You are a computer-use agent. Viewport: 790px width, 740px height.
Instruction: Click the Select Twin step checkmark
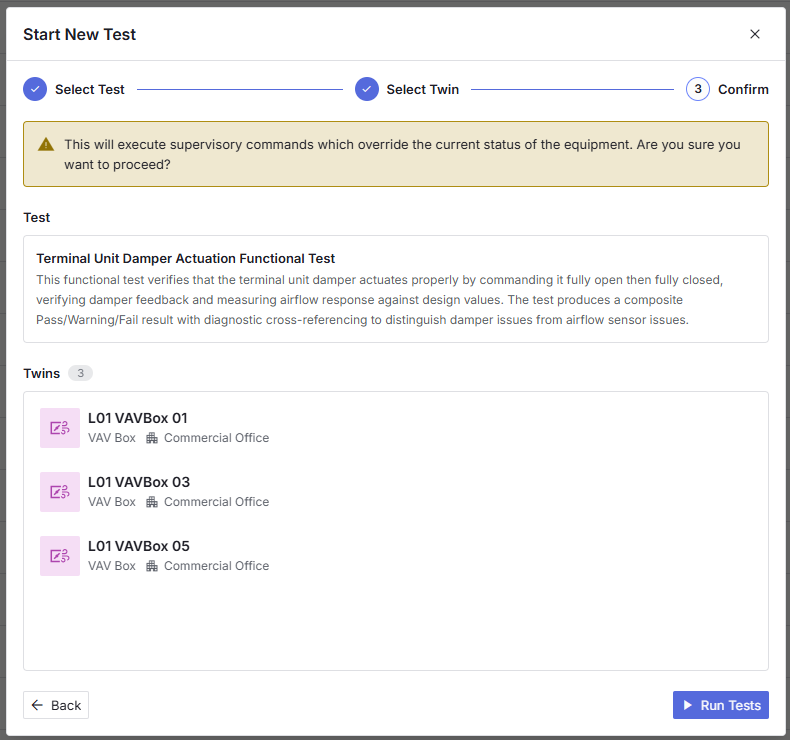(367, 89)
